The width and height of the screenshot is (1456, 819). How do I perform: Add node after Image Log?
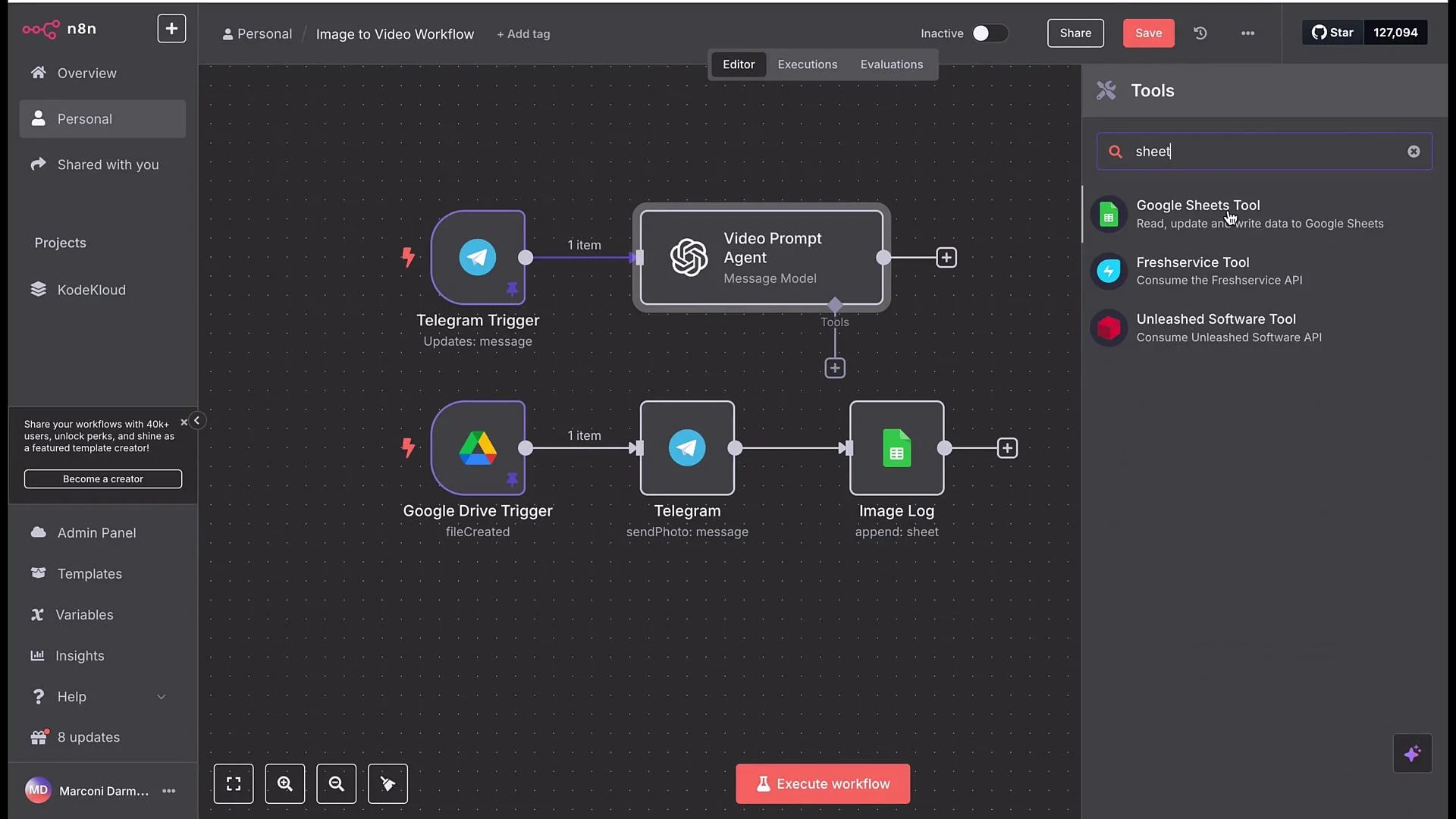click(x=1007, y=448)
